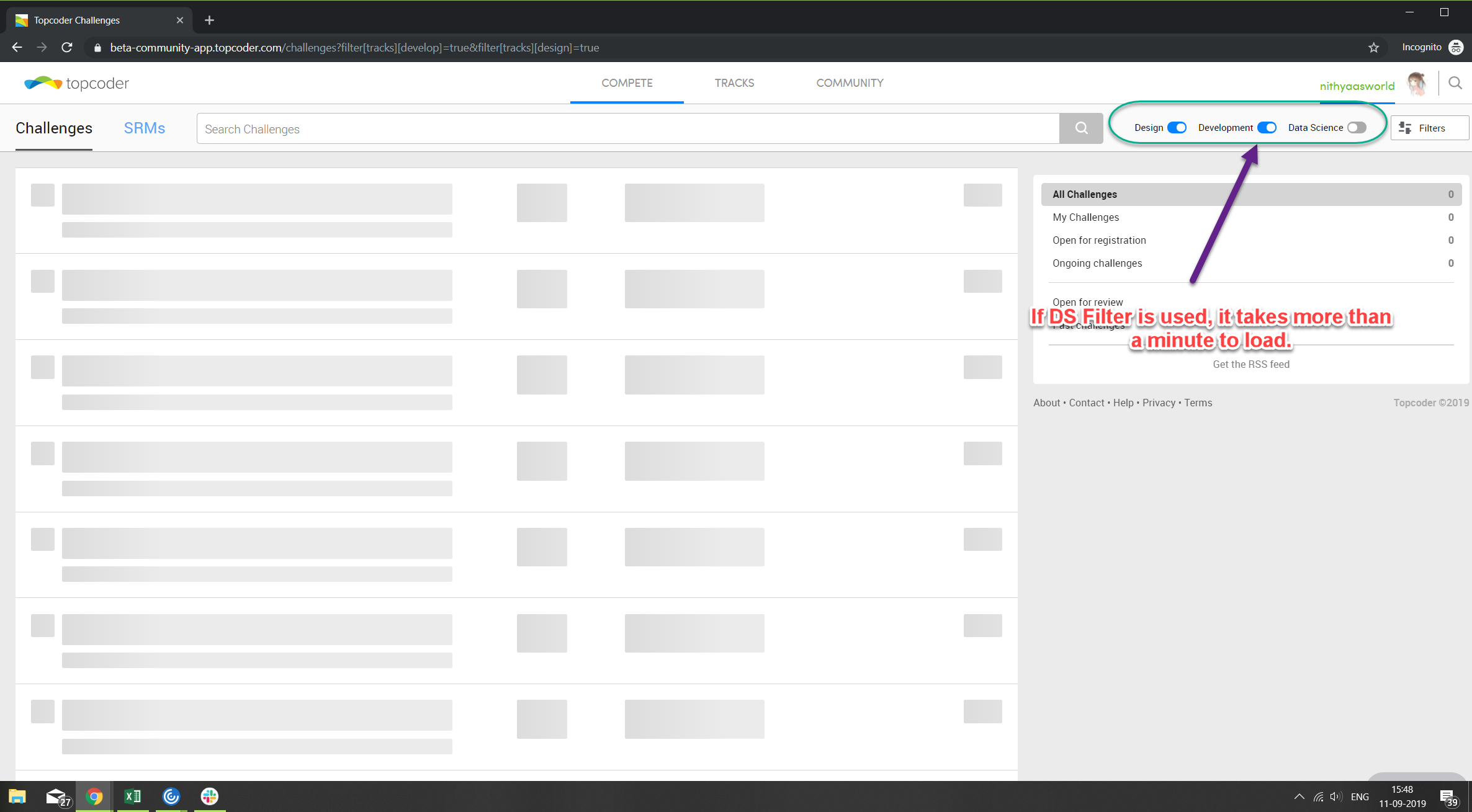The height and width of the screenshot is (812, 1472).
Task: Click the search magnifier button beside Search Challenges
Action: click(x=1081, y=128)
